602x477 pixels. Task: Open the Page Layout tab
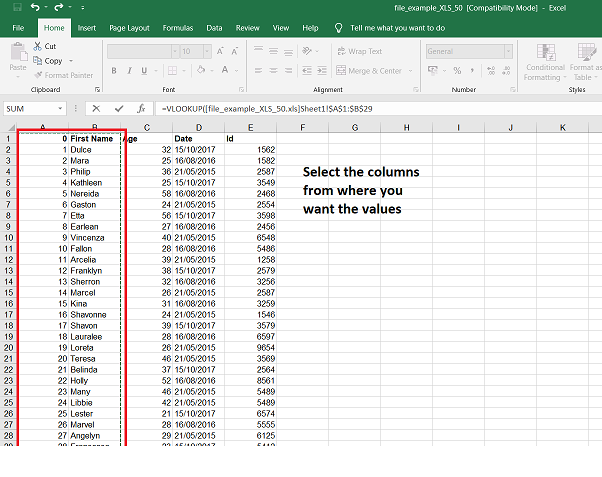pos(129,28)
